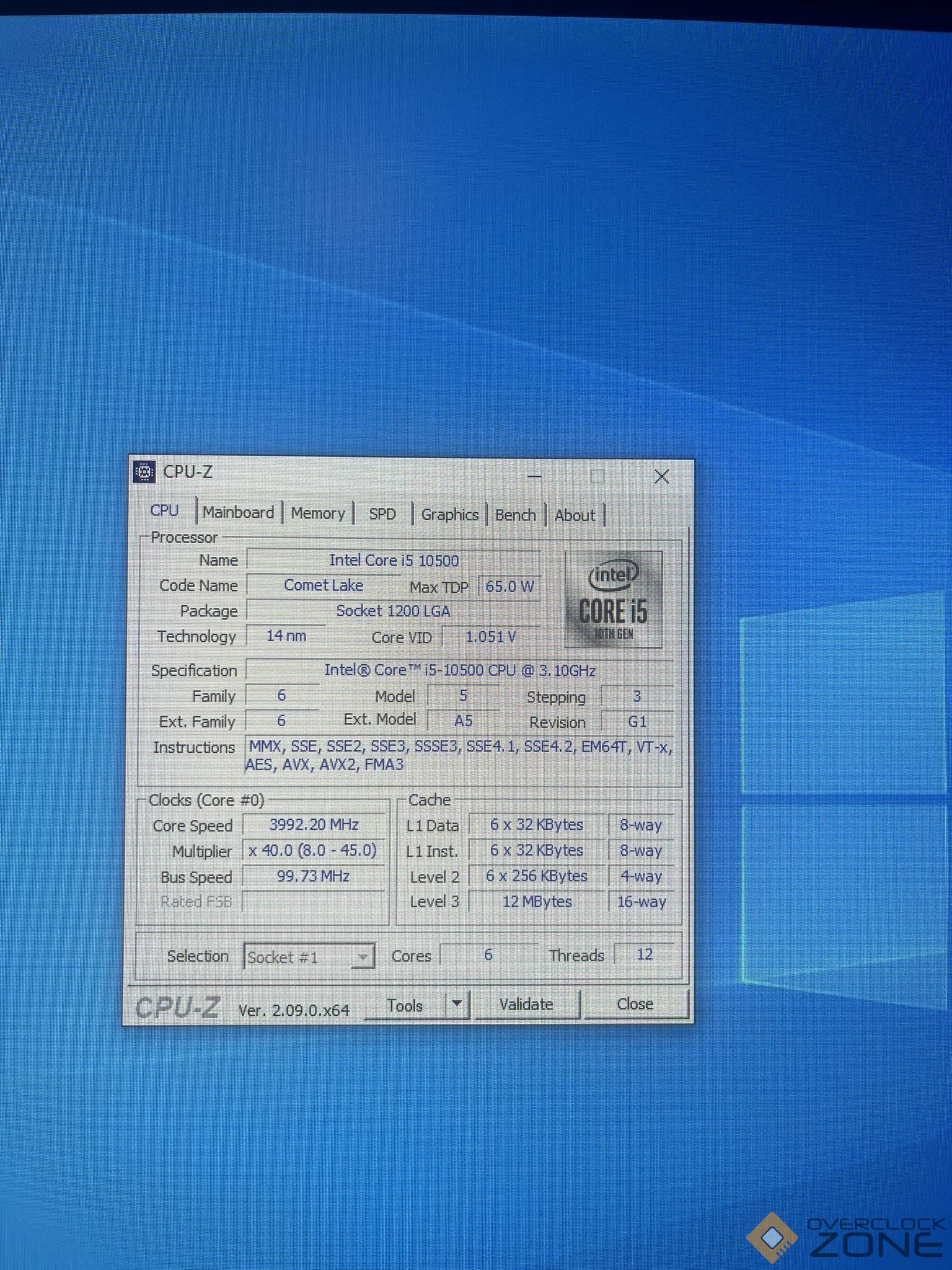952x1270 pixels.
Task: Close CPU-Z using the title bar X
Action: (661, 476)
